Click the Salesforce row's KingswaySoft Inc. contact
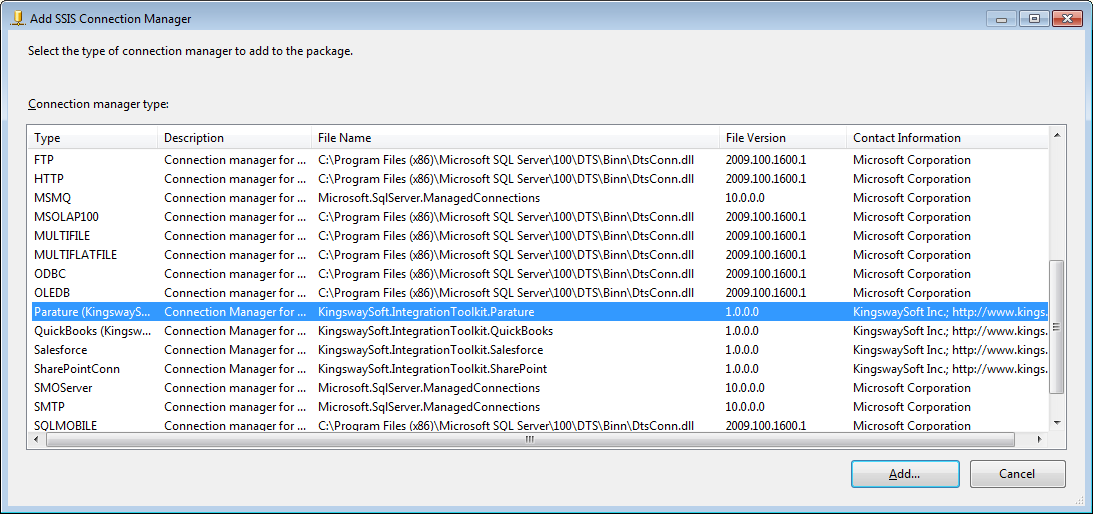 (x=949, y=349)
